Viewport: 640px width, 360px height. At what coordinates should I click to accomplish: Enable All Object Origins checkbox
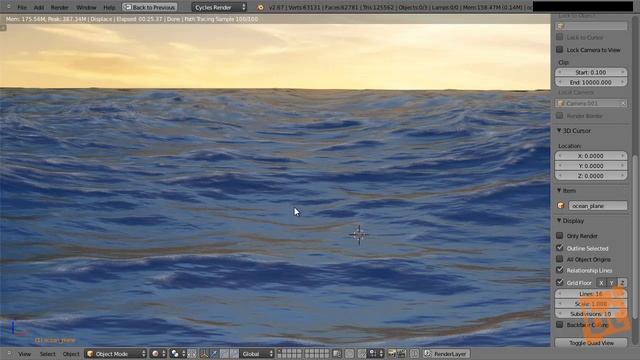point(560,259)
